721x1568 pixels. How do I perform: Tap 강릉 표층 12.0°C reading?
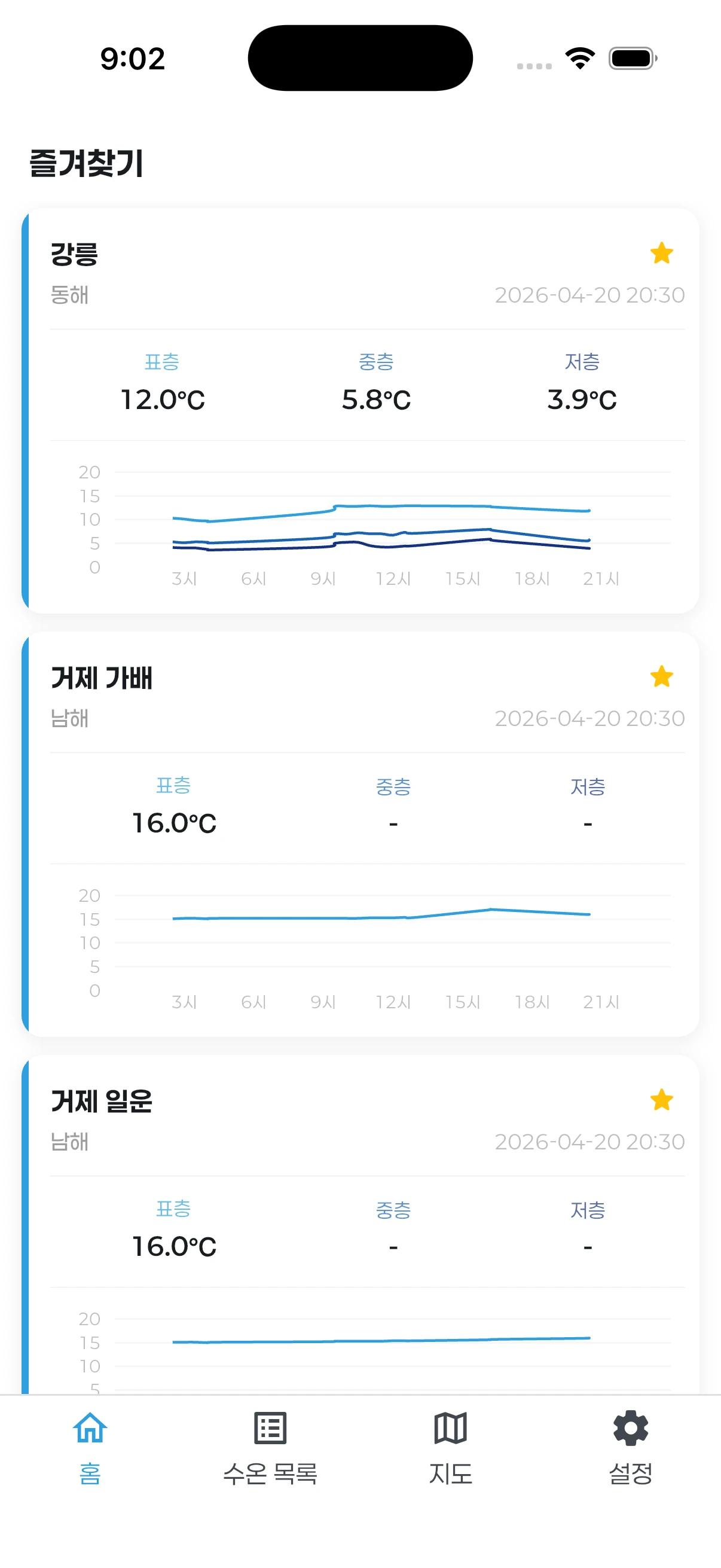pyautogui.click(x=163, y=400)
